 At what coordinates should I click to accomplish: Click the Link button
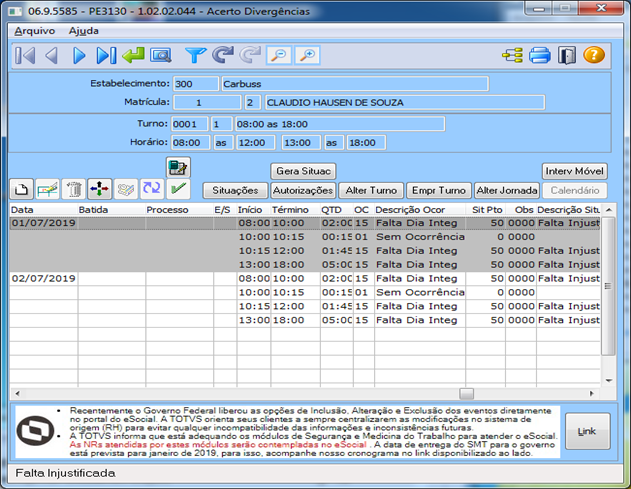coord(588,431)
